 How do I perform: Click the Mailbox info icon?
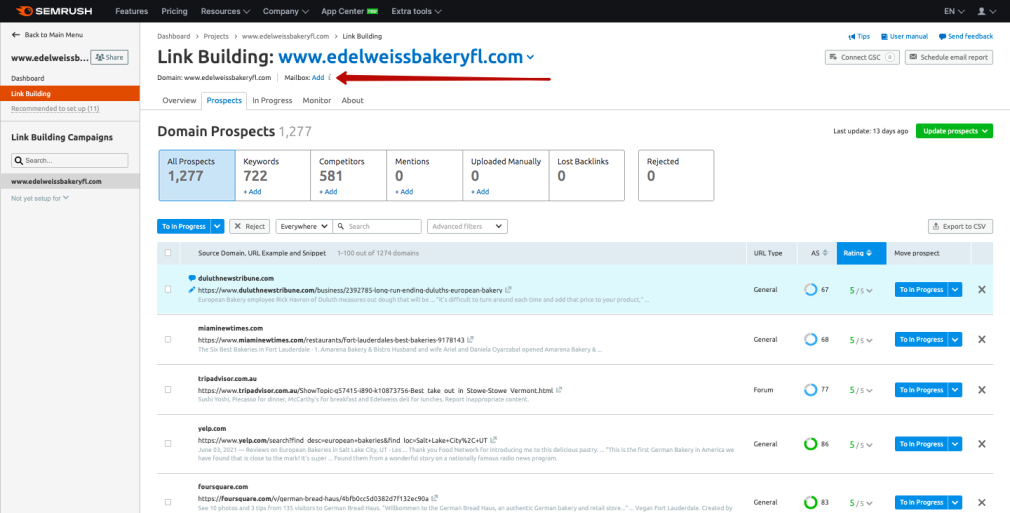(x=330, y=77)
